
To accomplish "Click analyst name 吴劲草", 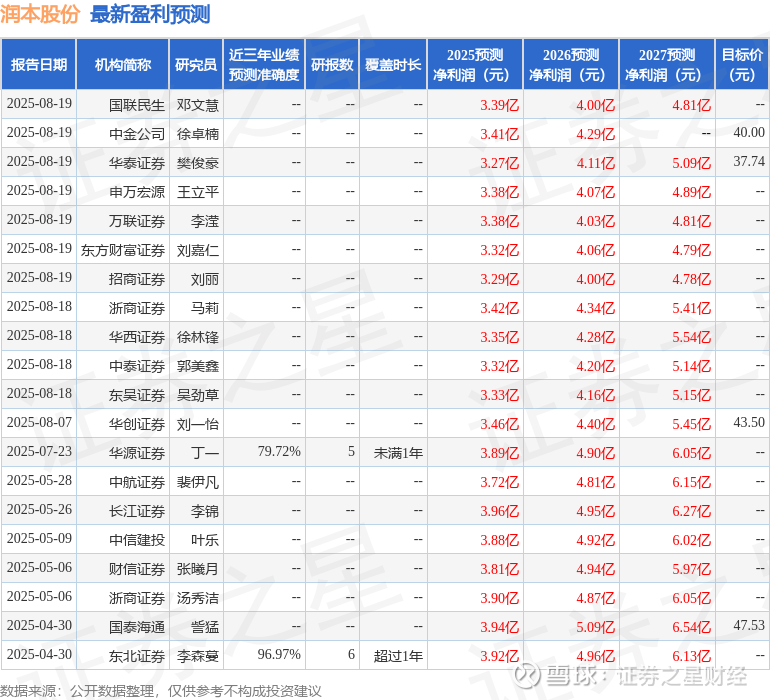I will tap(197, 394).
